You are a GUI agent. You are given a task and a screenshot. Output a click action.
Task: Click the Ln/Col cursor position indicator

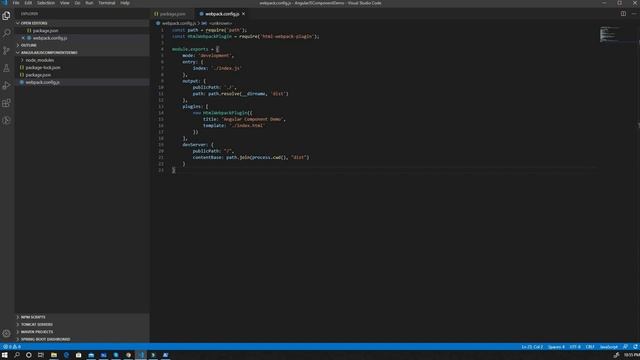(532, 347)
